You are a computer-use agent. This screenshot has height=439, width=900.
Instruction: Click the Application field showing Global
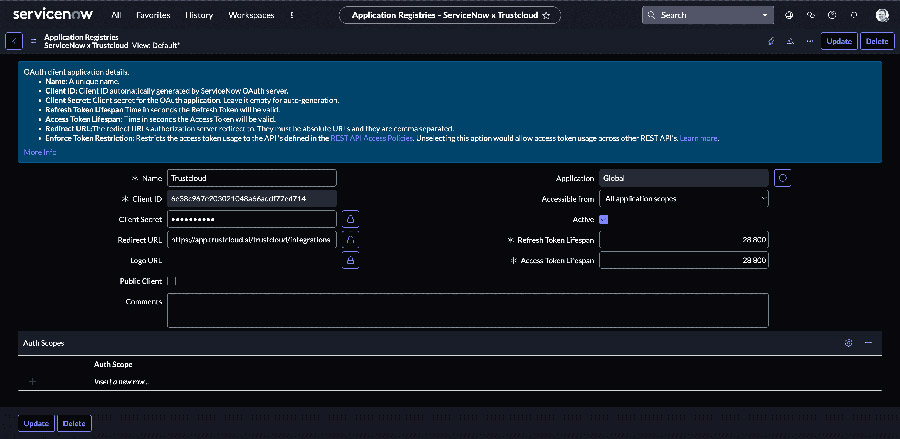pyautogui.click(x=684, y=178)
